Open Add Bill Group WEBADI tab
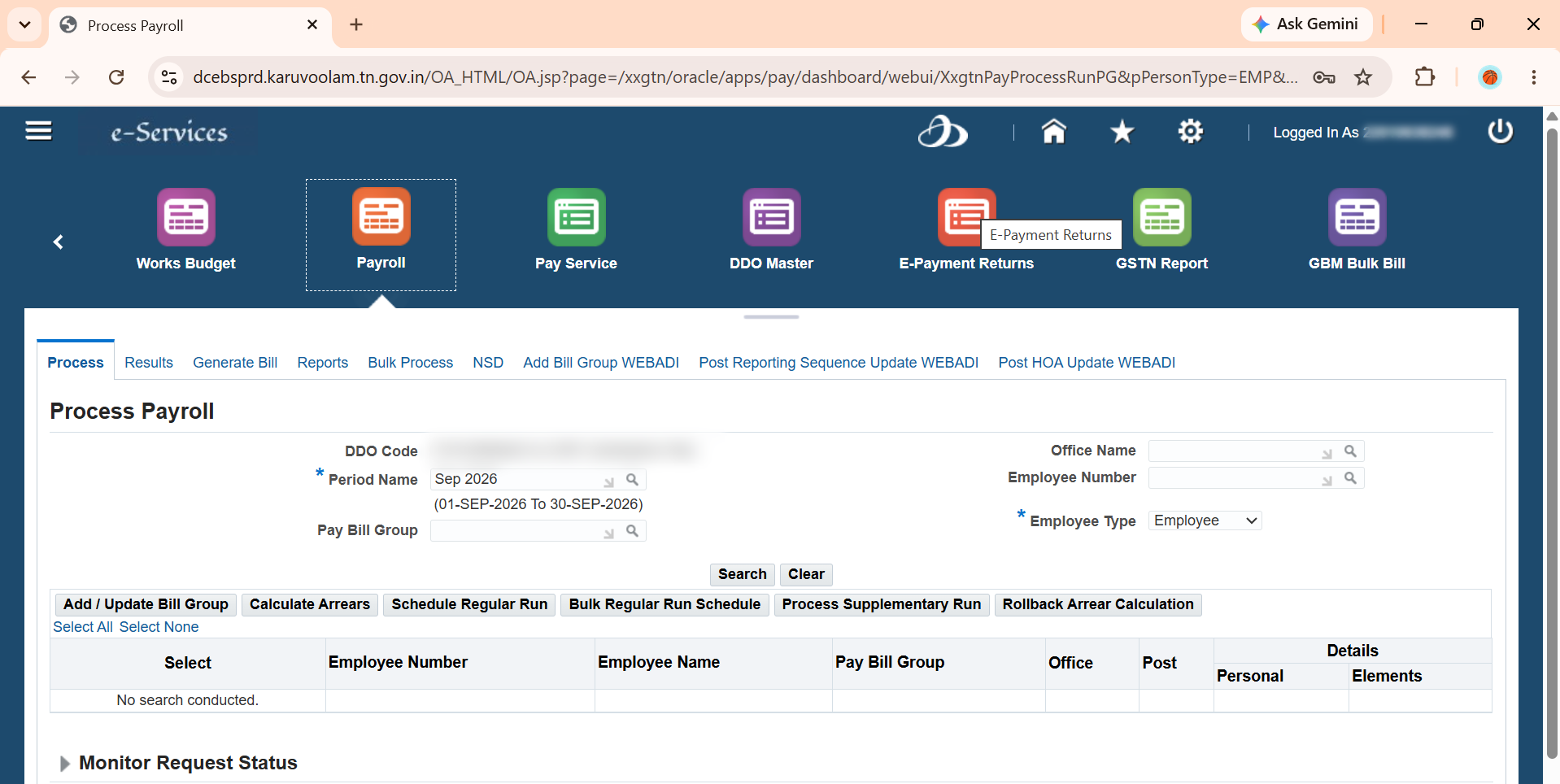This screenshot has width=1560, height=784. click(x=601, y=363)
